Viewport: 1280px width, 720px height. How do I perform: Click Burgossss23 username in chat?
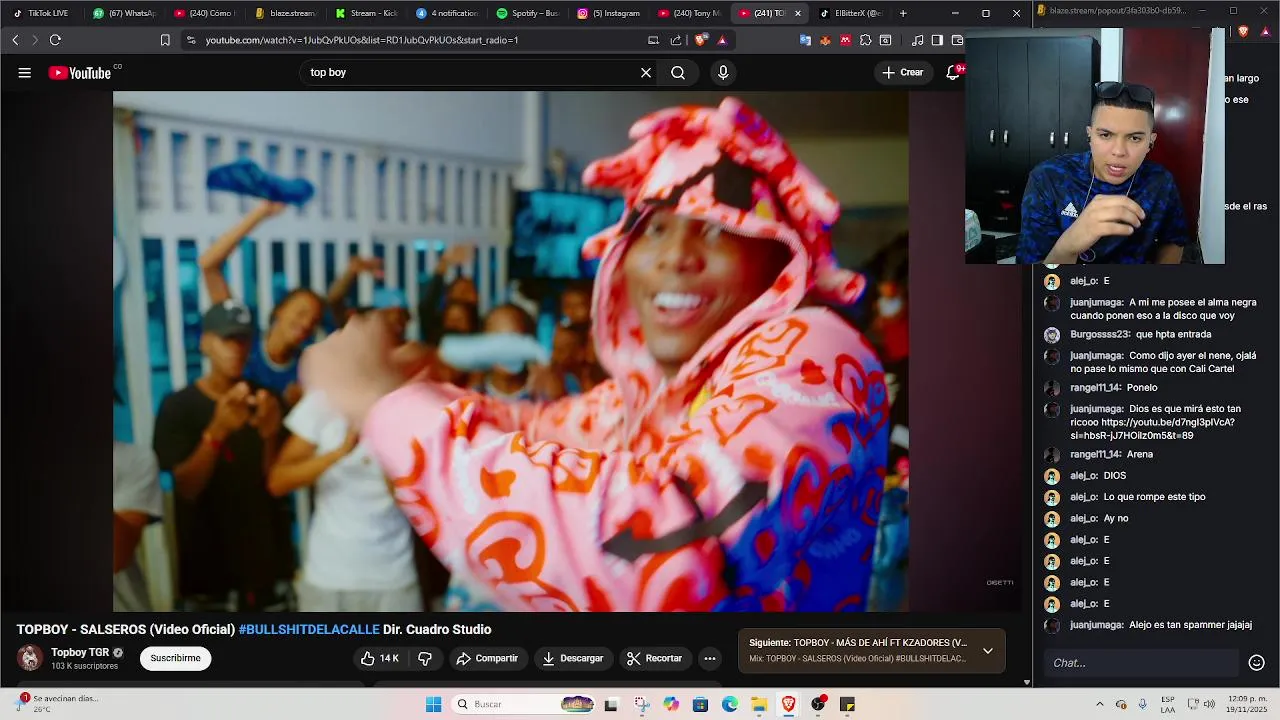click(x=1099, y=334)
